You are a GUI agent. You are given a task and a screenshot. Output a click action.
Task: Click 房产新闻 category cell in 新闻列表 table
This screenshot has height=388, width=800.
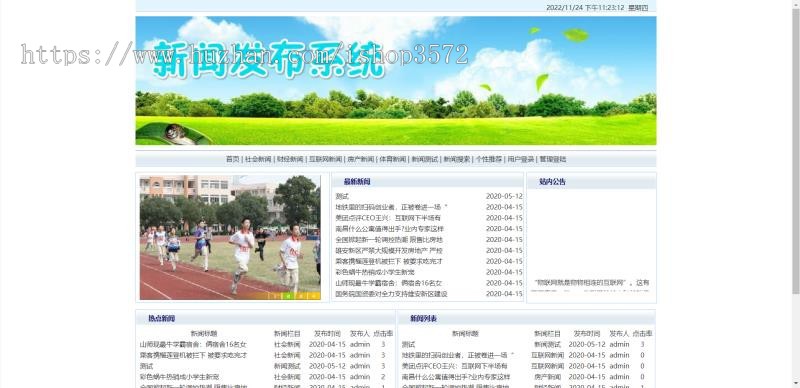(x=547, y=377)
